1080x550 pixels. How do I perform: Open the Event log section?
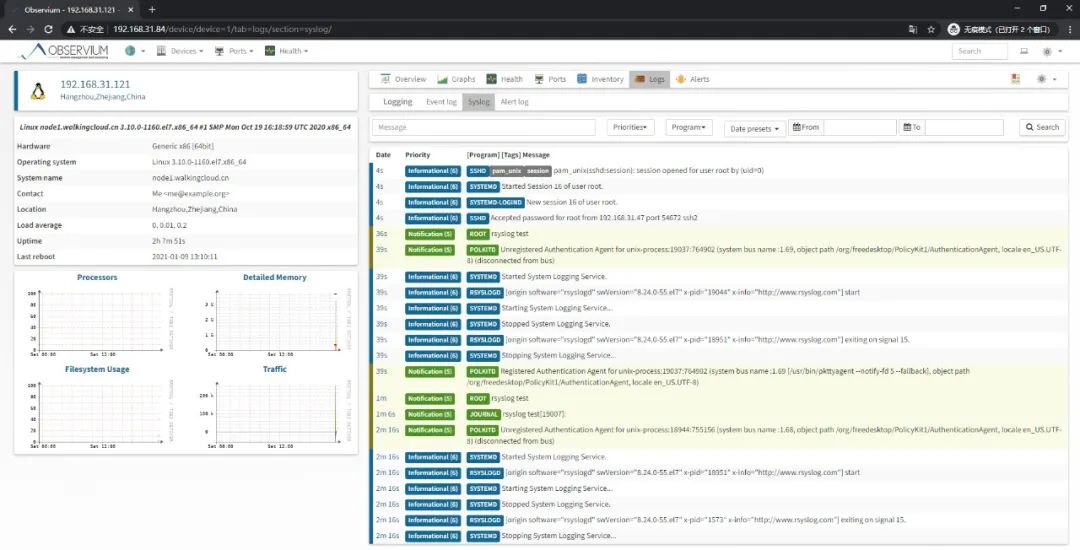[x=441, y=102]
